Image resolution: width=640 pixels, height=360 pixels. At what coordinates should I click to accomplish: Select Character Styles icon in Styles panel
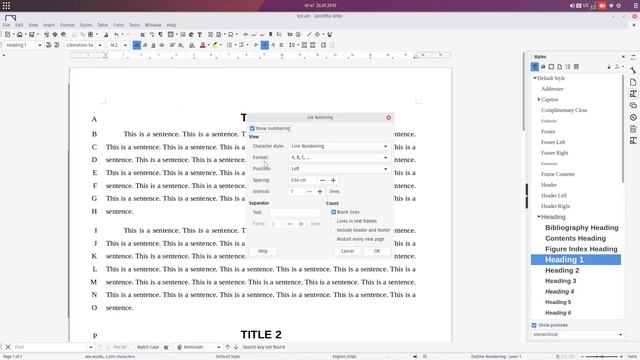point(543,67)
